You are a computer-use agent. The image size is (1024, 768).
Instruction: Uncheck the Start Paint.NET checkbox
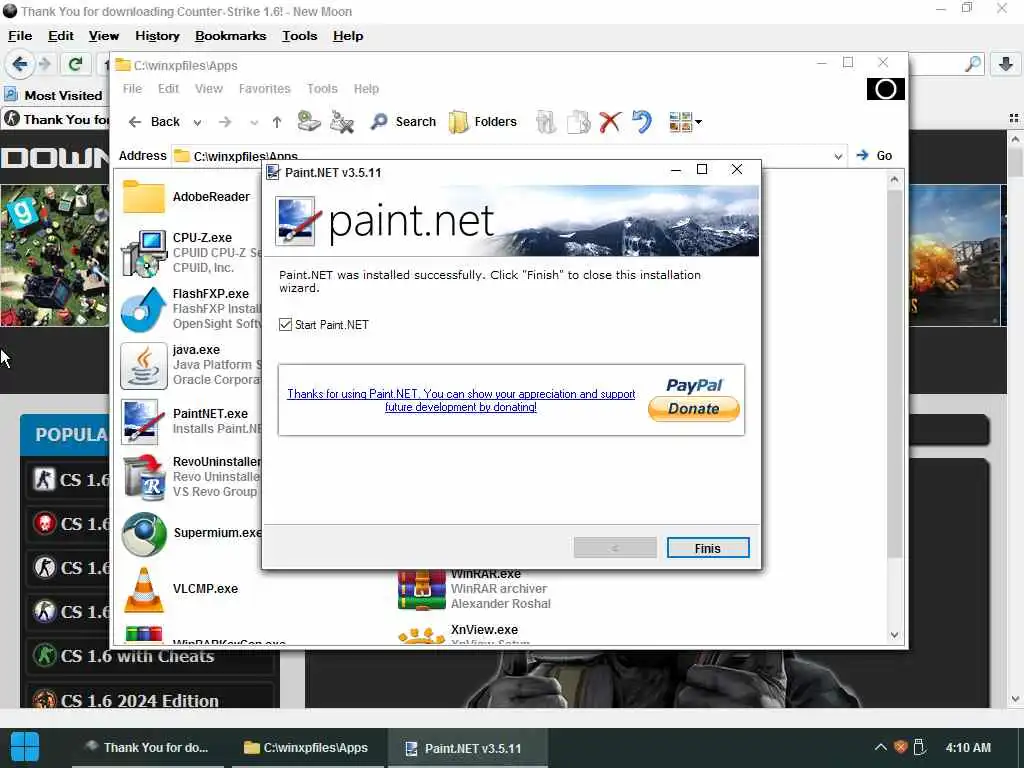coord(285,325)
